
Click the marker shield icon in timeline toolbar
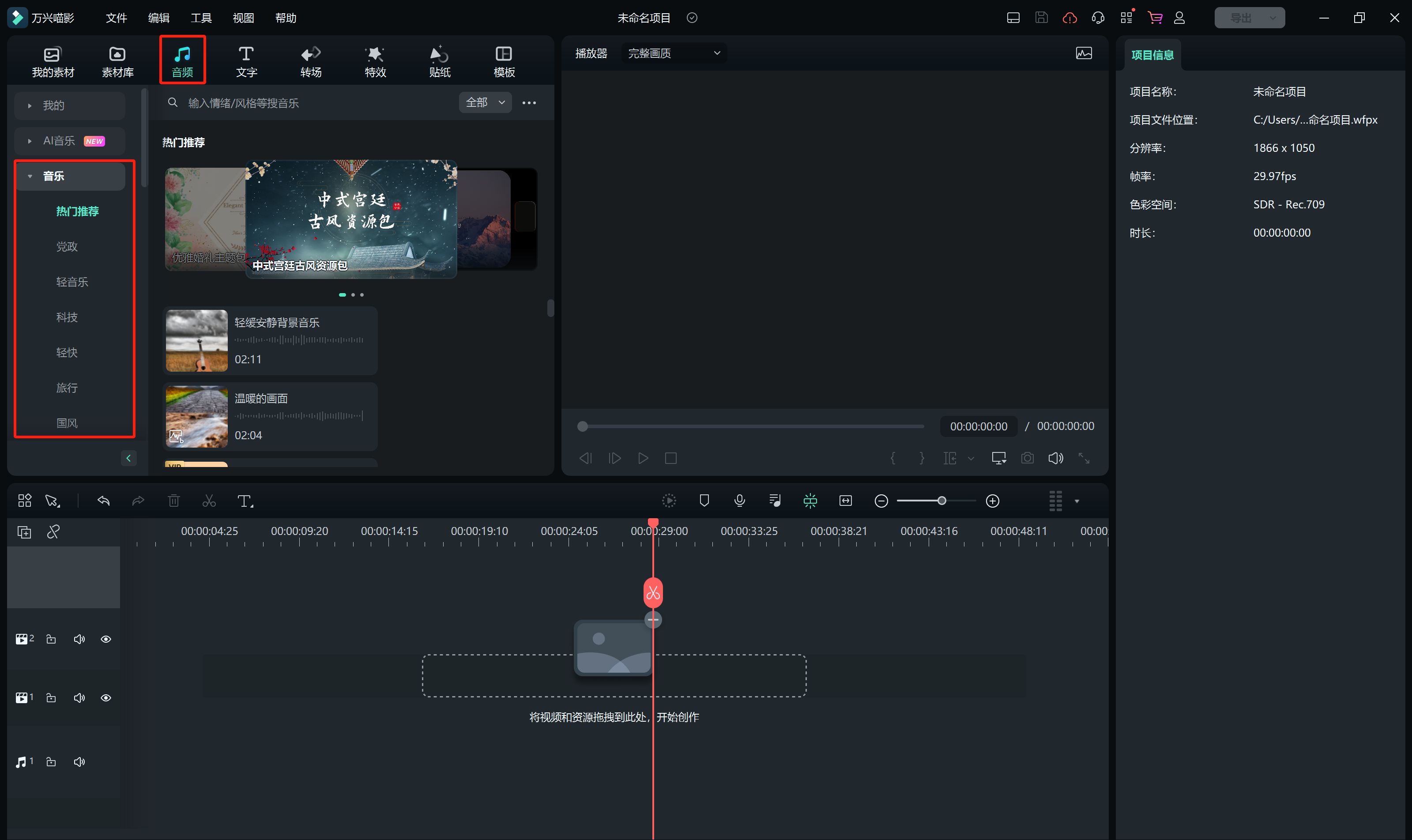click(x=704, y=501)
